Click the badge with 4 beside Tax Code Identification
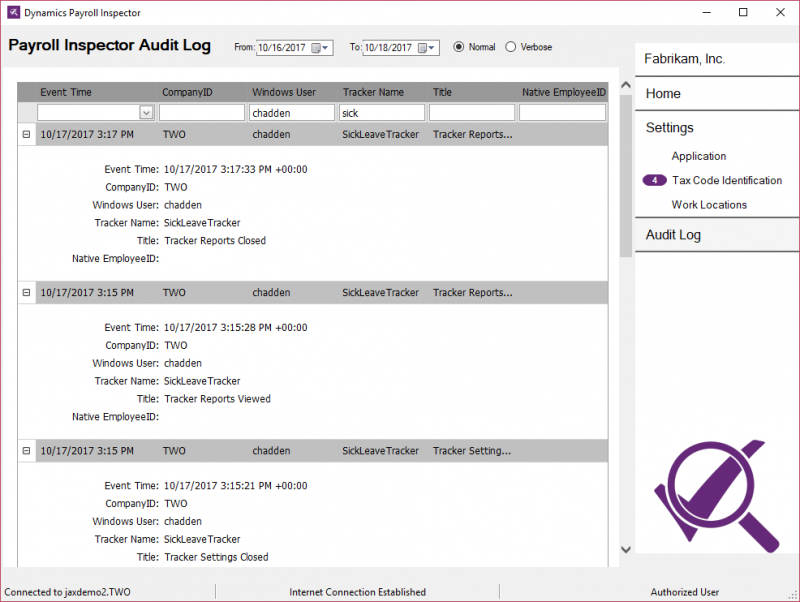 click(654, 180)
